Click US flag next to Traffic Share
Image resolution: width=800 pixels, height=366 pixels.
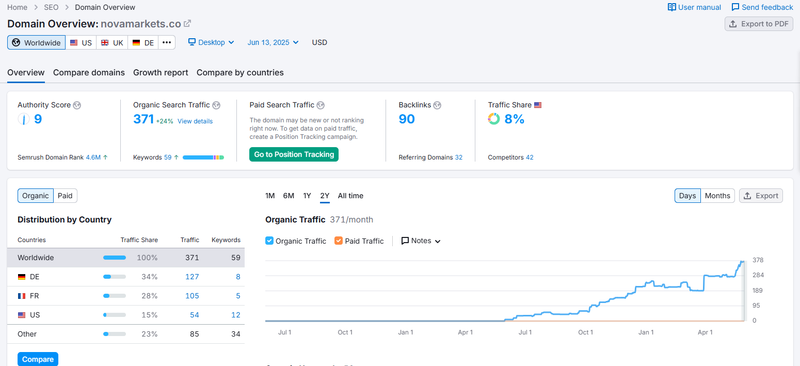pos(538,105)
